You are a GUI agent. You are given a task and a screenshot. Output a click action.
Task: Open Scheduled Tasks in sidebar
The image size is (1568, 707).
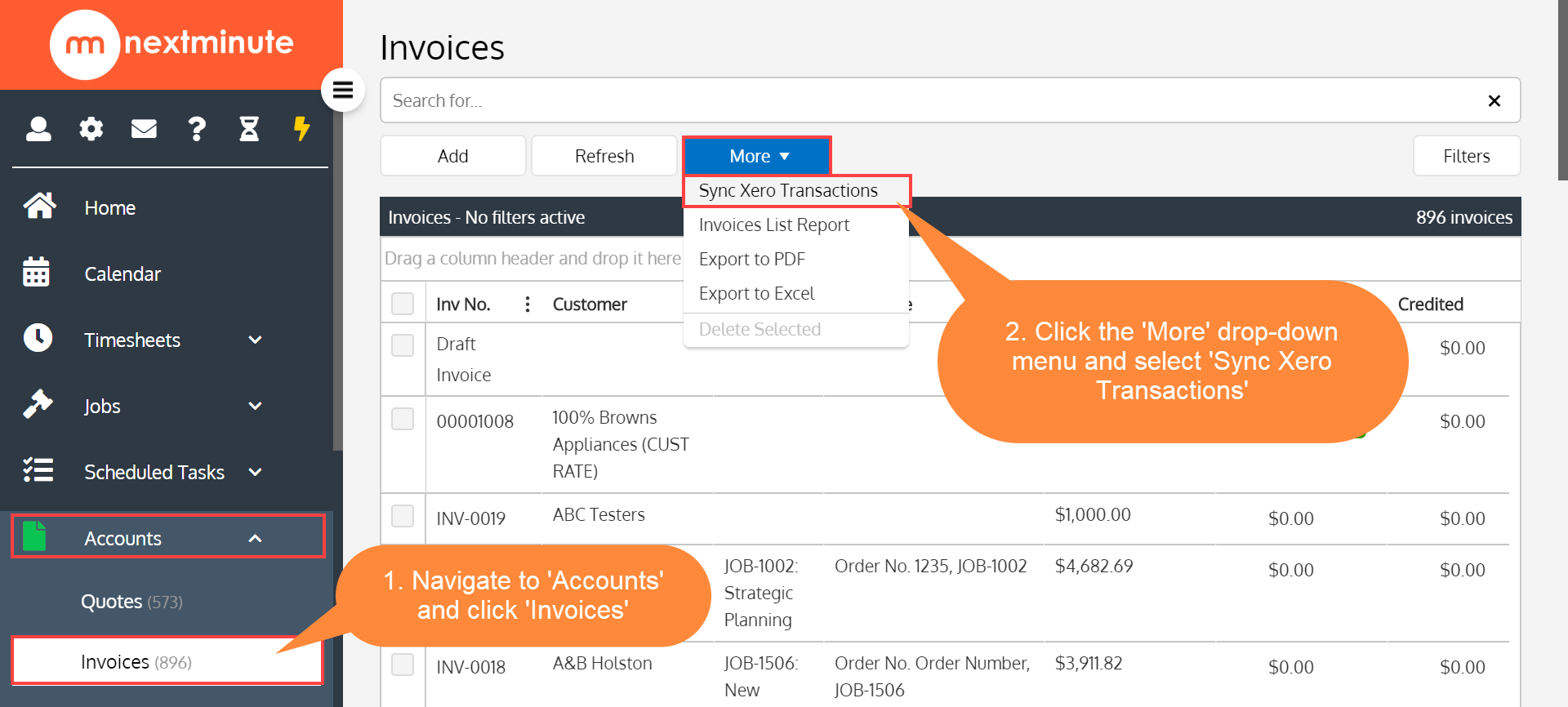tap(154, 473)
